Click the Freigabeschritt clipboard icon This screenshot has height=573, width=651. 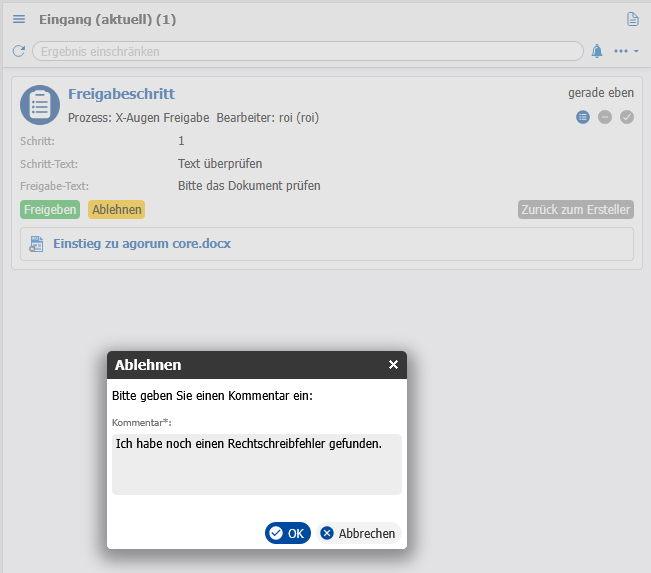(40, 105)
